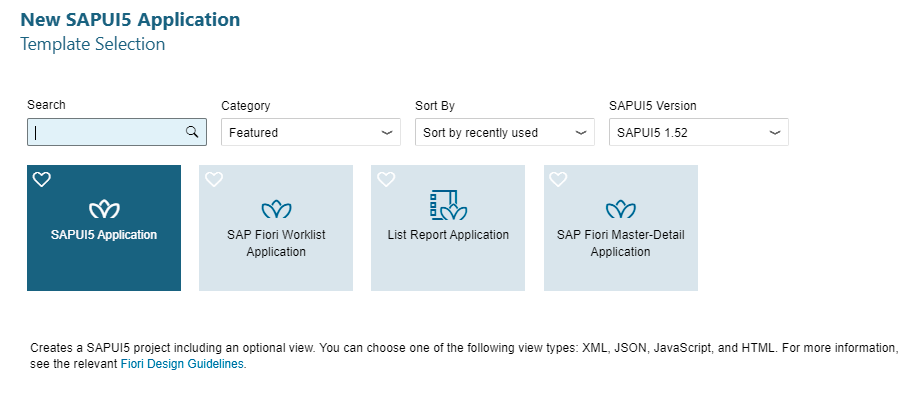
Task: Select the List Report Application label
Action: click(448, 234)
